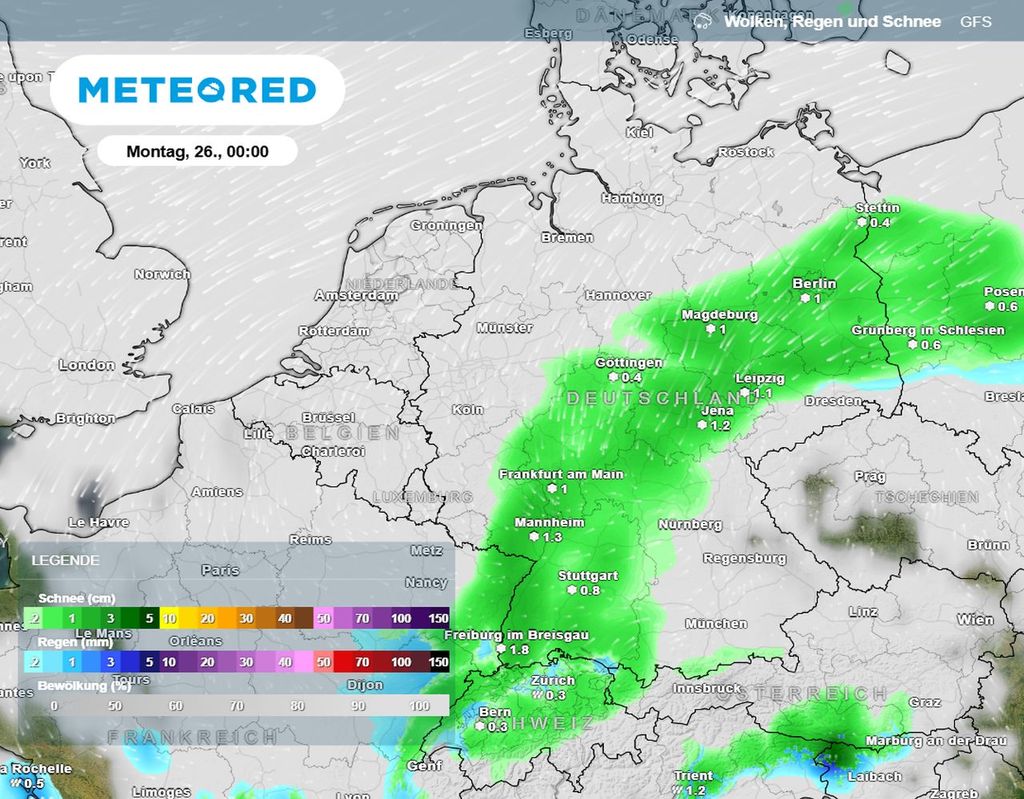This screenshot has height=799, width=1024.
Task: Select the Stettin snow marker icon
Action: coord(861,222)
